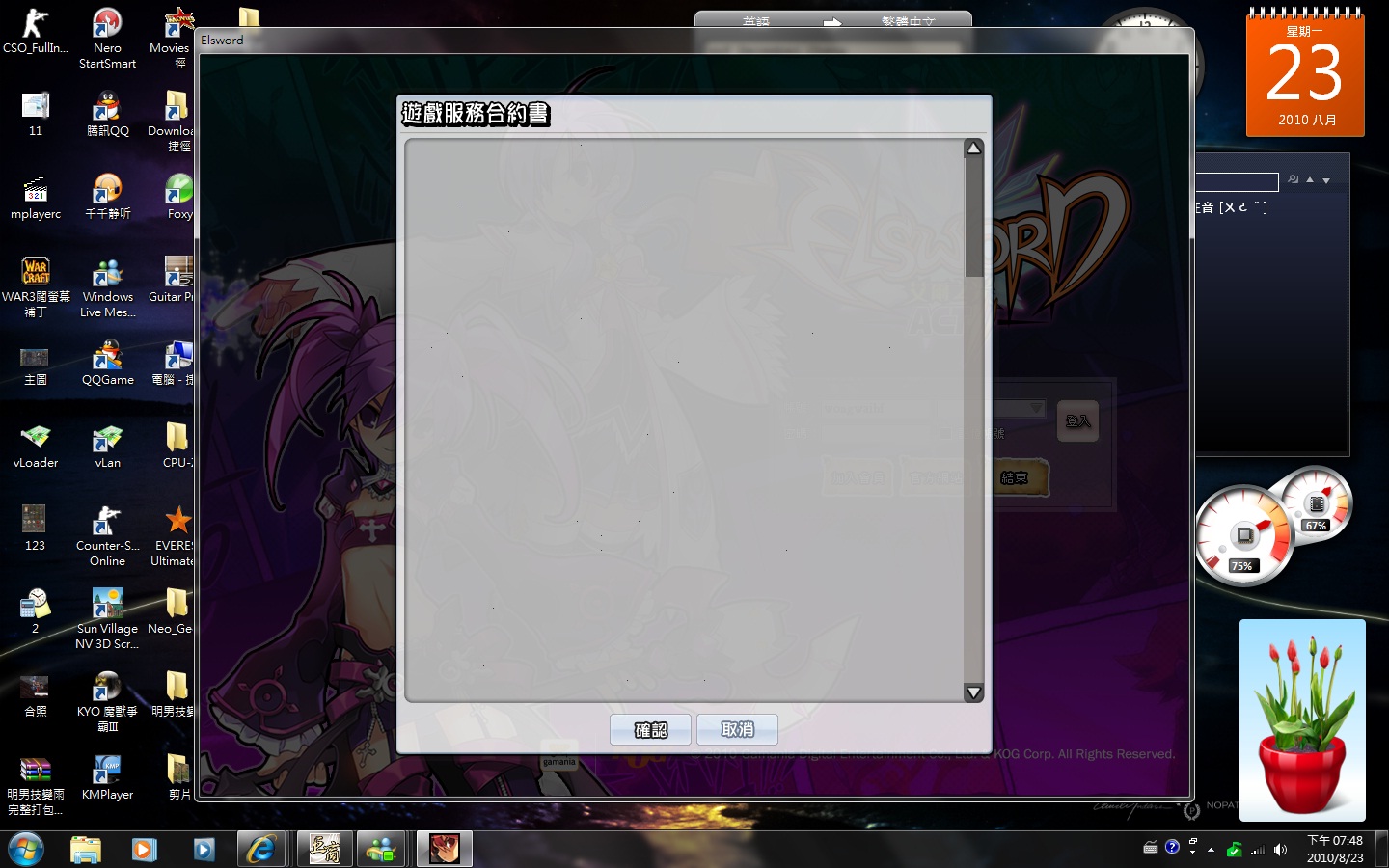The width and height of the screenshot is (1389, 868).
Task: Click the agreement scrollbar up arrow
Action: pyautogui.click(x=974, y=148)
